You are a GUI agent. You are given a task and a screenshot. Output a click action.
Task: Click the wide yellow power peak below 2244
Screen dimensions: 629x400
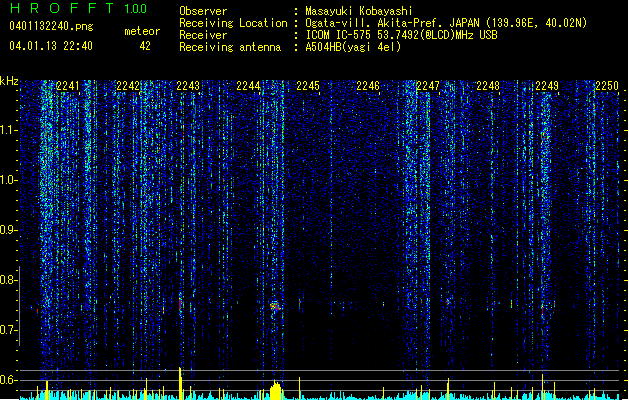(276, 391)
